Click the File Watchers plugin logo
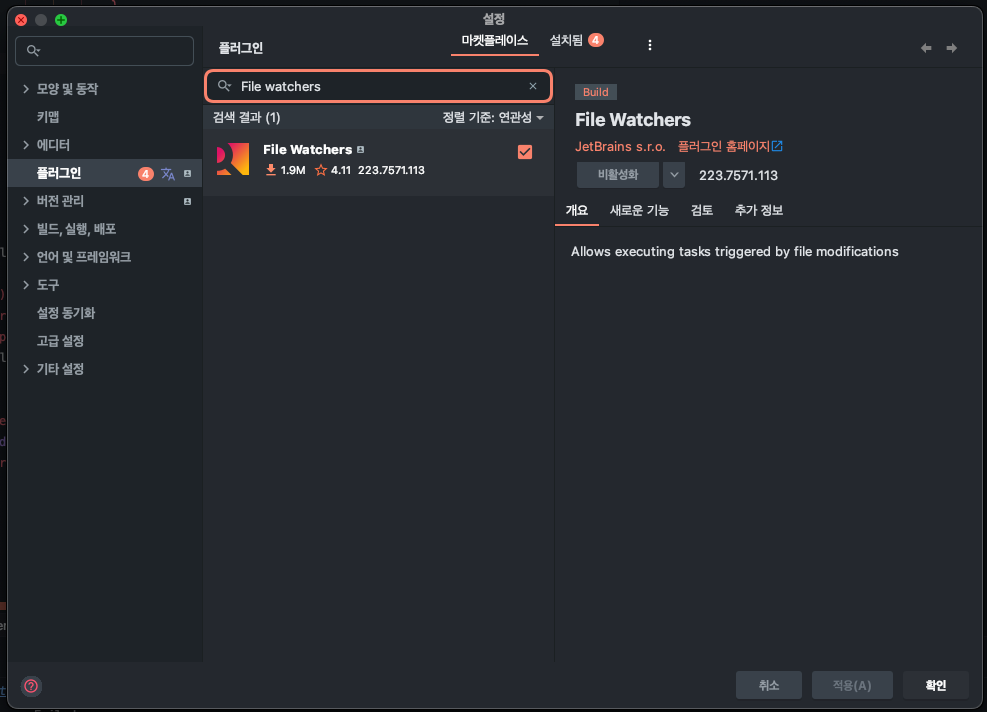 pos(233,159)
